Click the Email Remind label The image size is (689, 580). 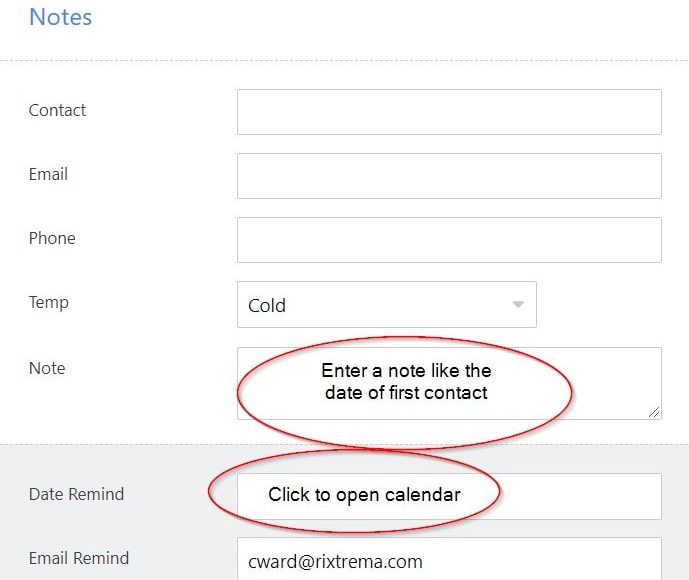79,558
